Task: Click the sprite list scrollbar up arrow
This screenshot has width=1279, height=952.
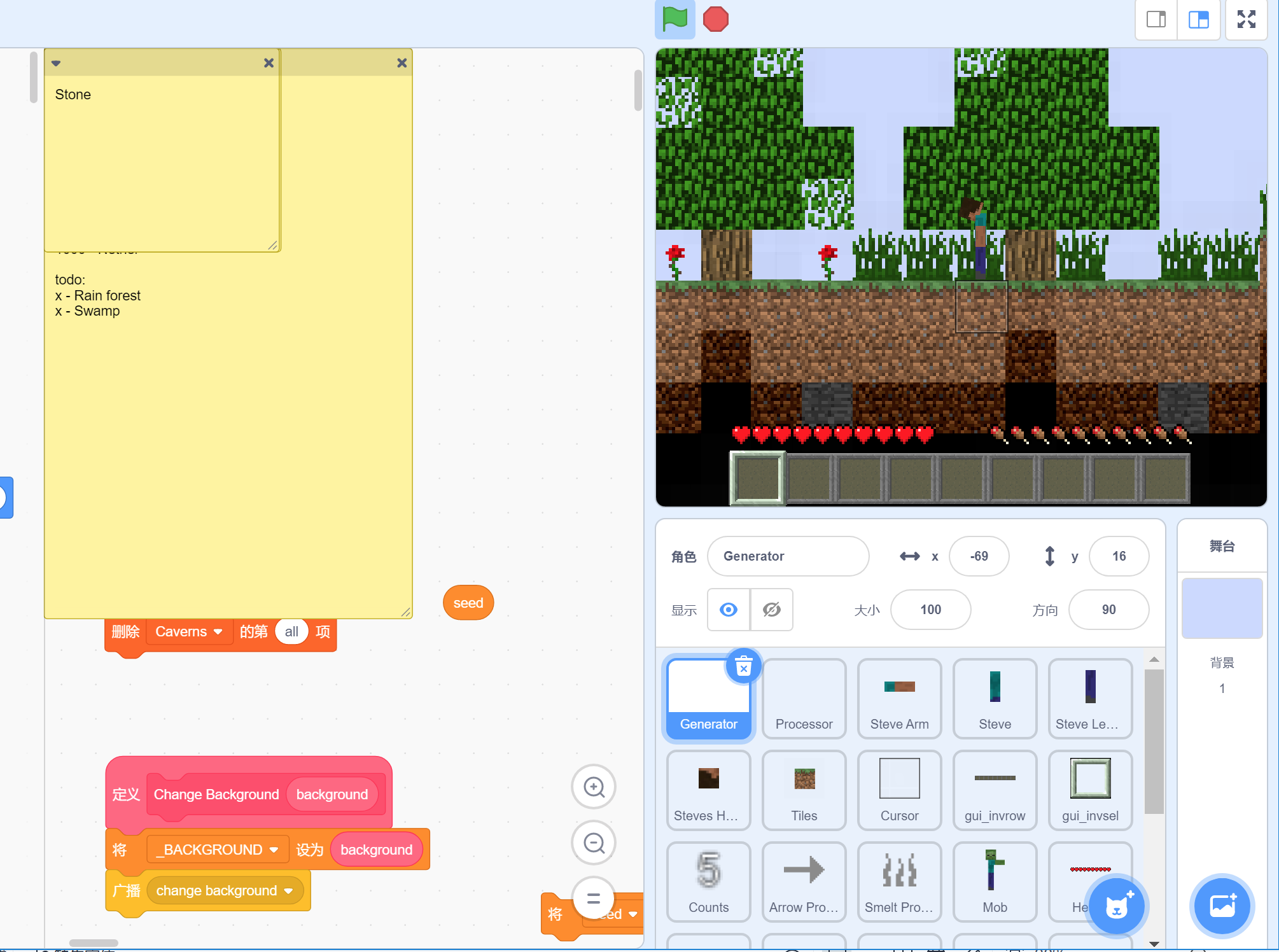Action: (1154, 659)
